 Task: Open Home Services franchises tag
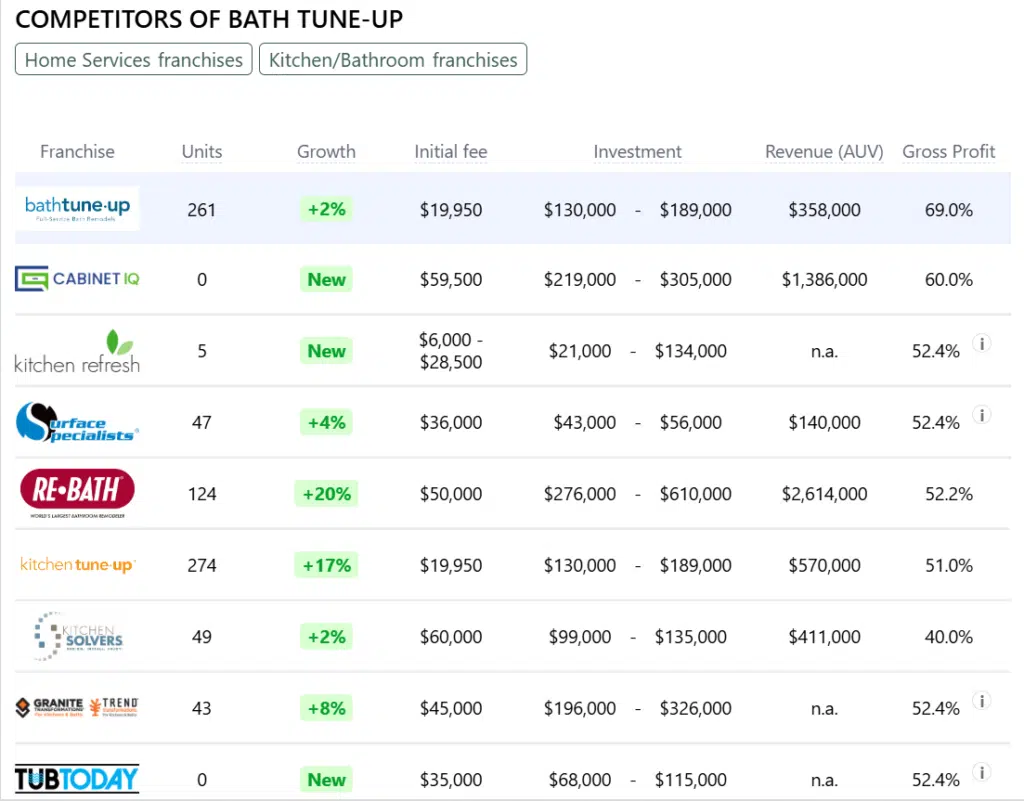(133, 60)
